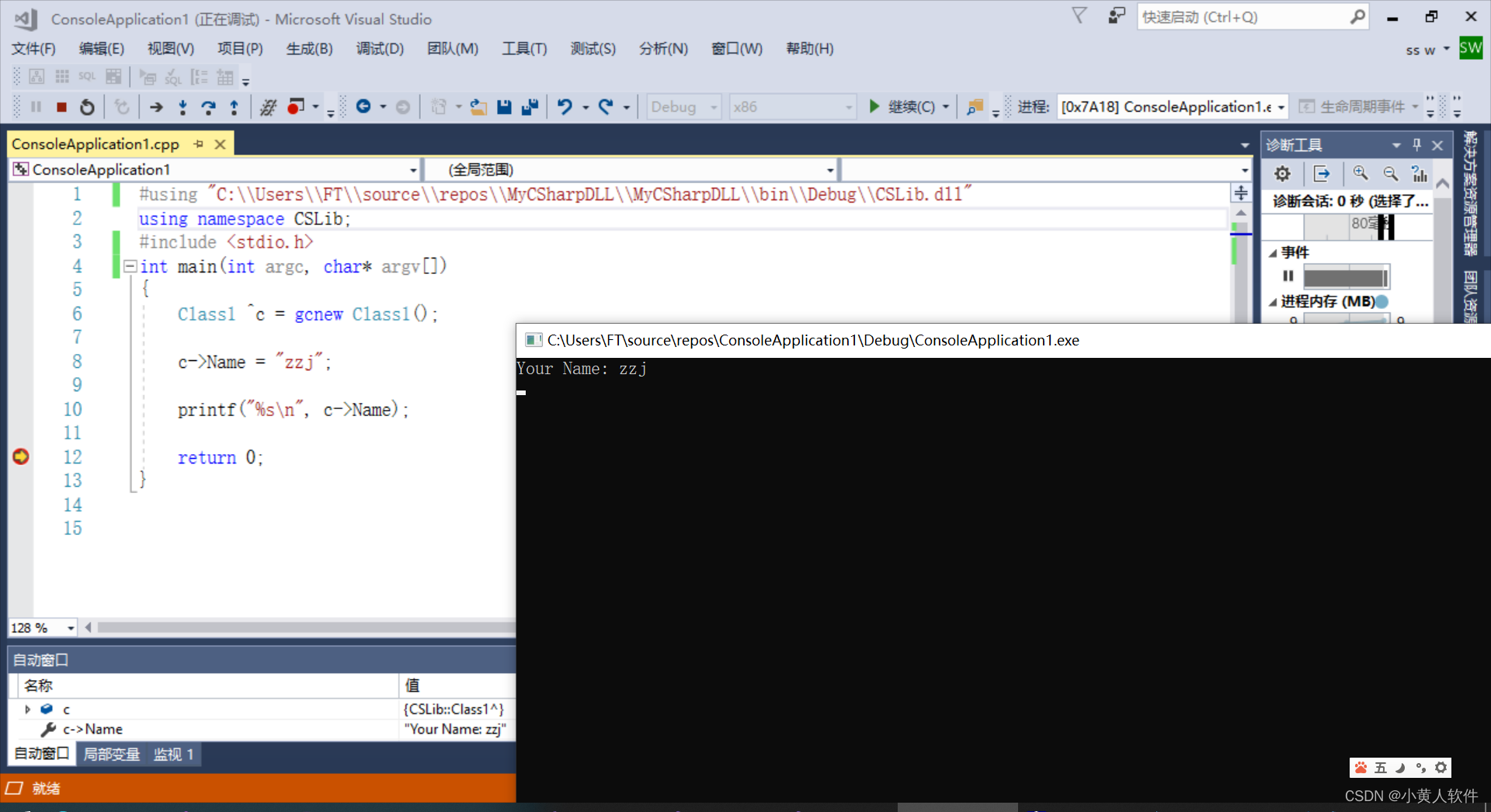
Task: Save the current file
Action: 504,107
